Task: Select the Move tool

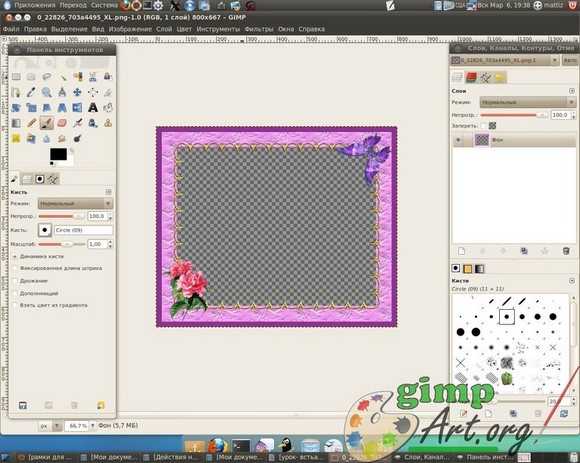Action: [77, 92]
